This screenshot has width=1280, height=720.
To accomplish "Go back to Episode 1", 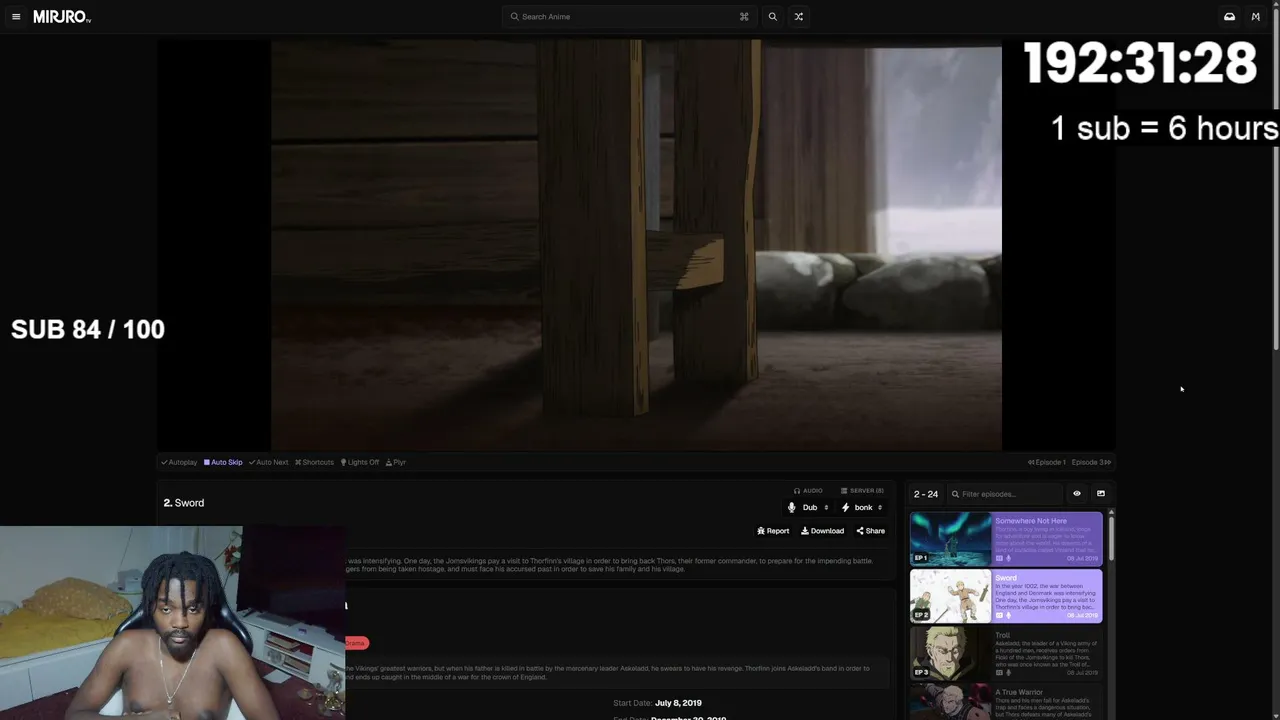I will pos(1047,462).
